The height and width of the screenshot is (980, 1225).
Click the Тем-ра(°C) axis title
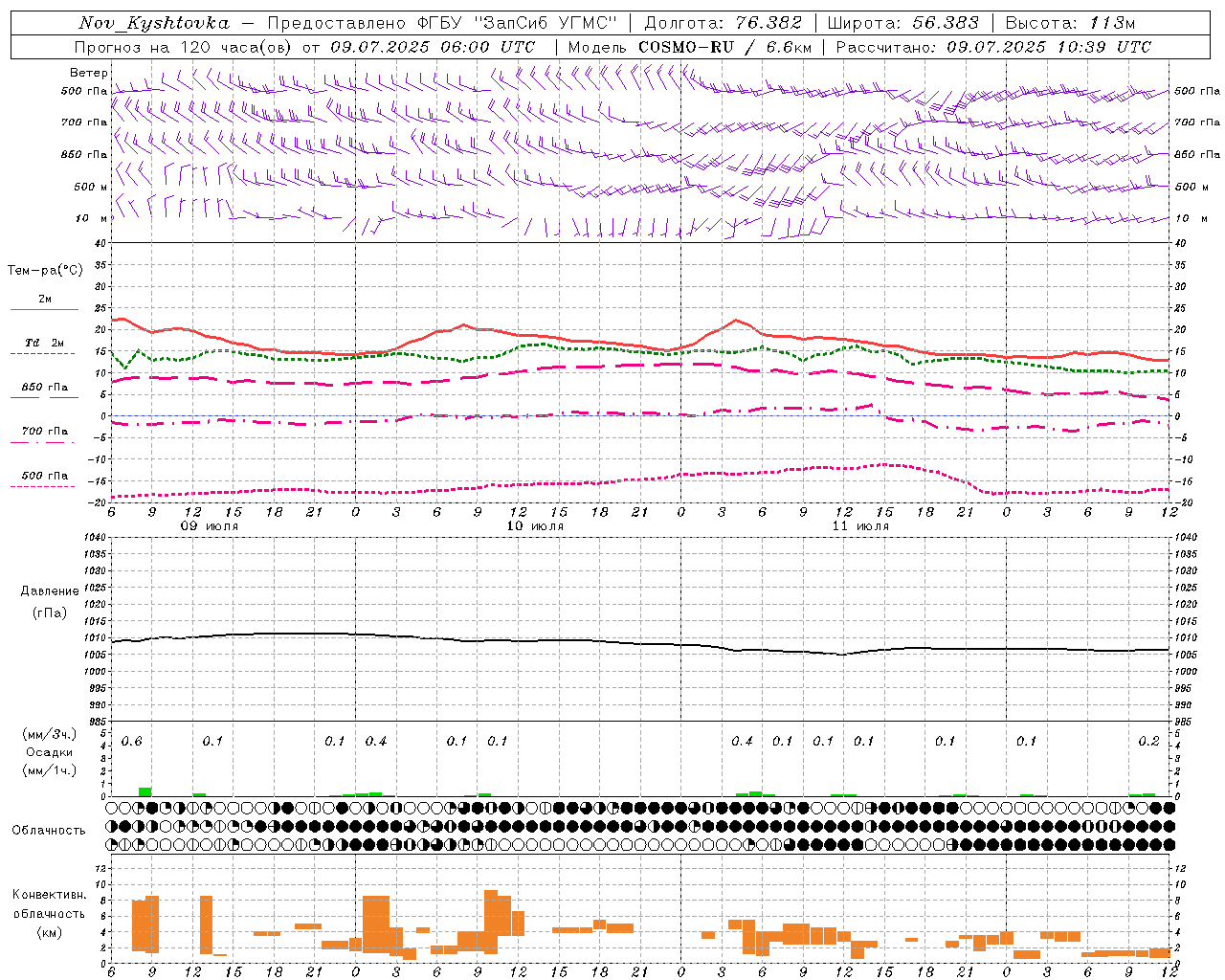coord(45,271)
